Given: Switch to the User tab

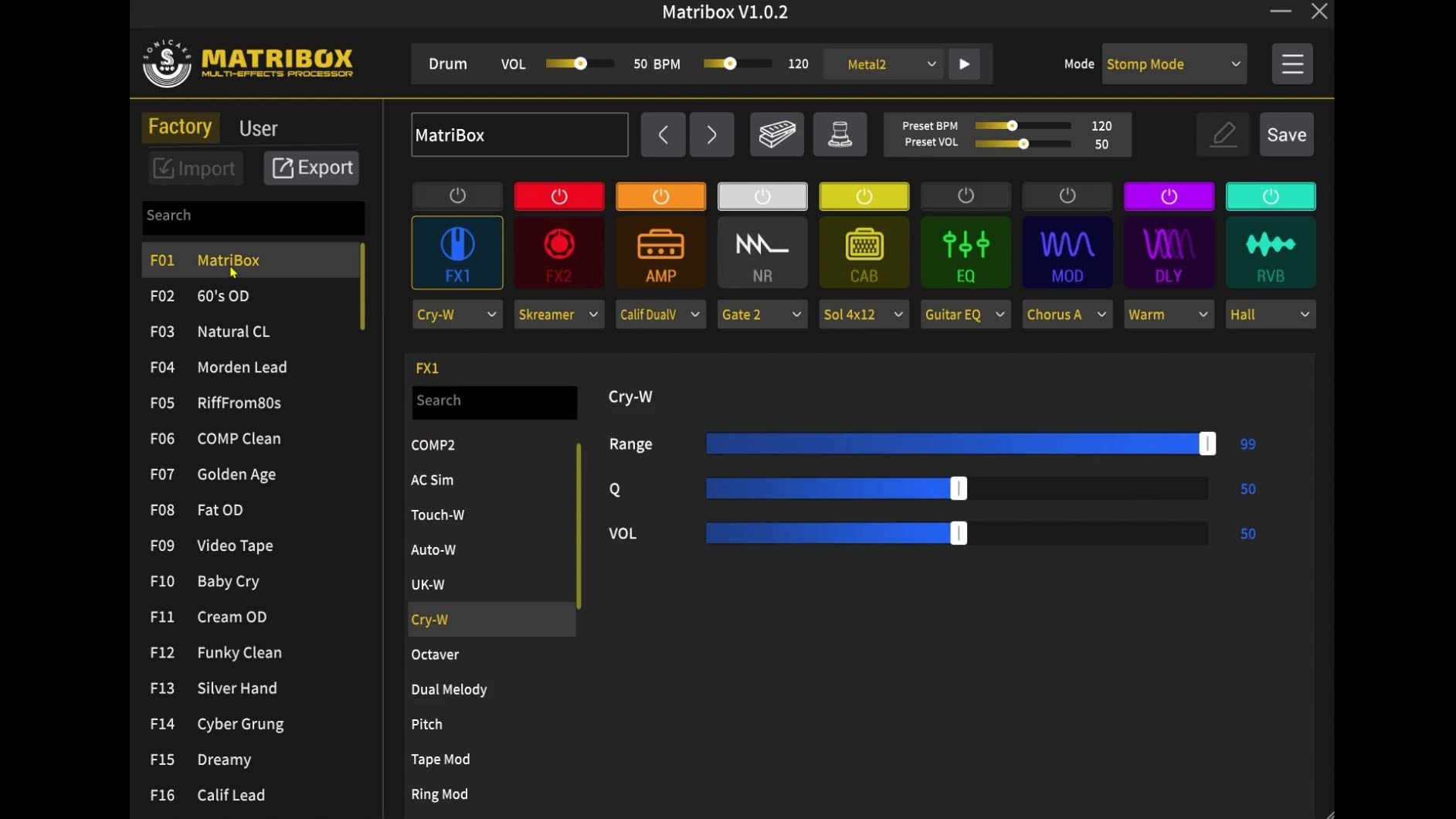Looking at the screenshot, I should click(x=258, y=128).
